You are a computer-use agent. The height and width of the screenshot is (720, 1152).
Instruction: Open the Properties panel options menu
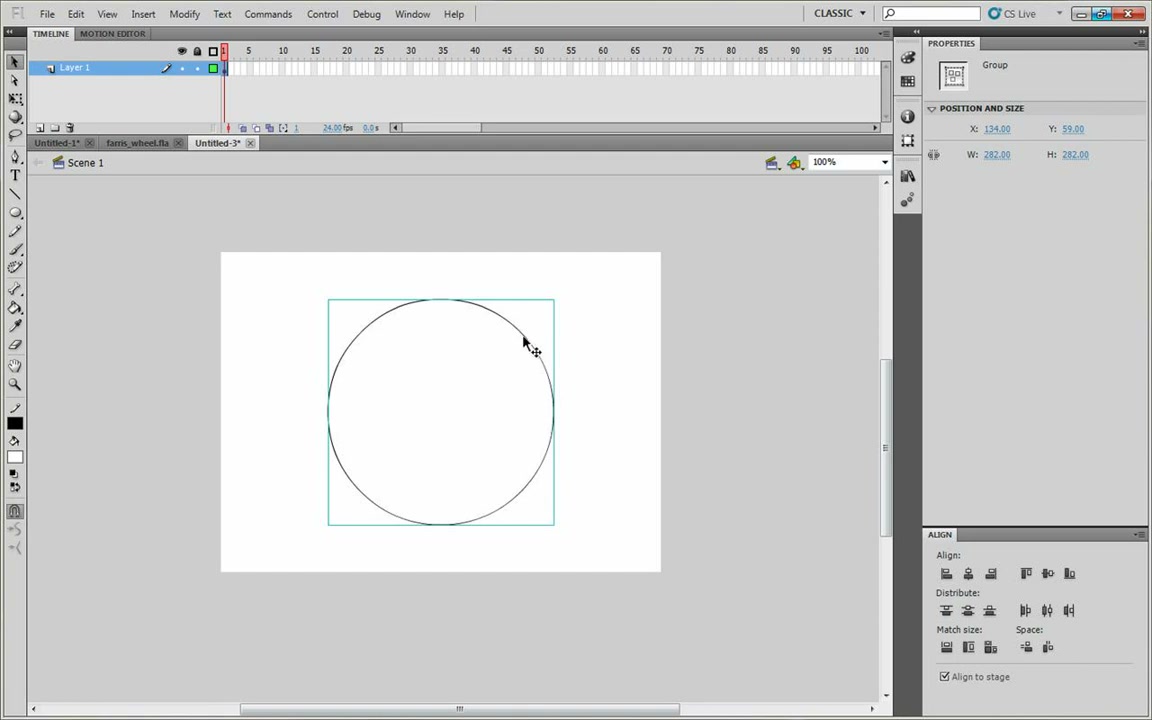point(1140,44)
